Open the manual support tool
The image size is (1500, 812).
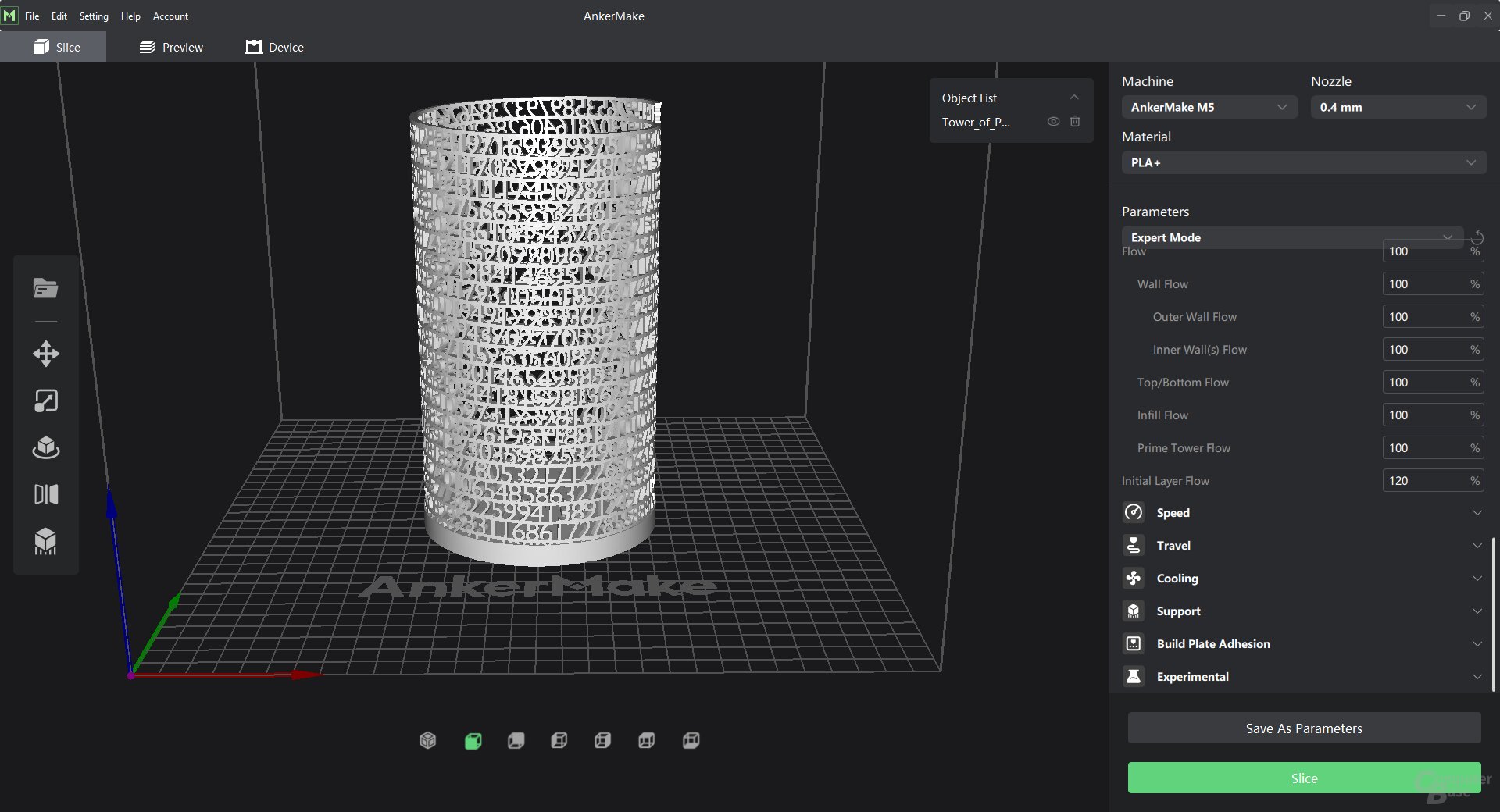coord(46,541)
